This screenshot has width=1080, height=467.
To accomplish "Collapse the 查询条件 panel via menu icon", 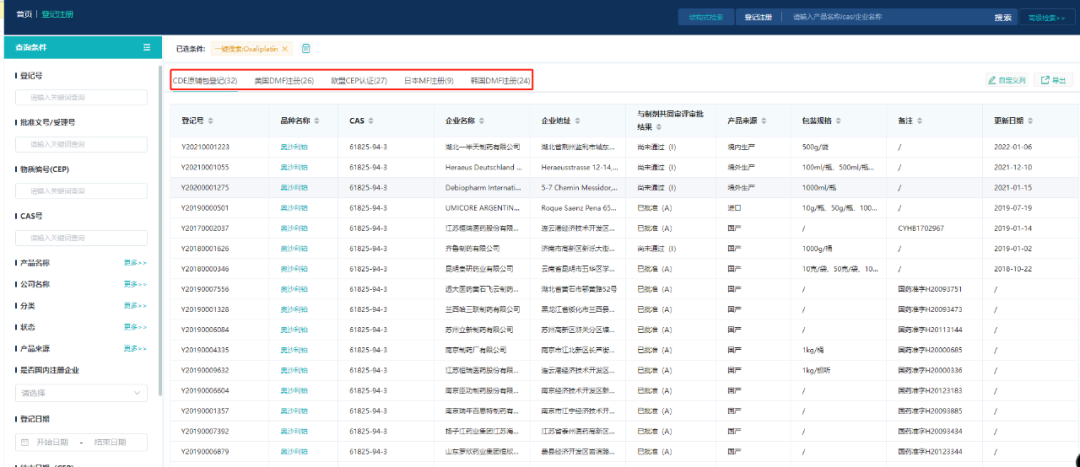I will 147,47.
